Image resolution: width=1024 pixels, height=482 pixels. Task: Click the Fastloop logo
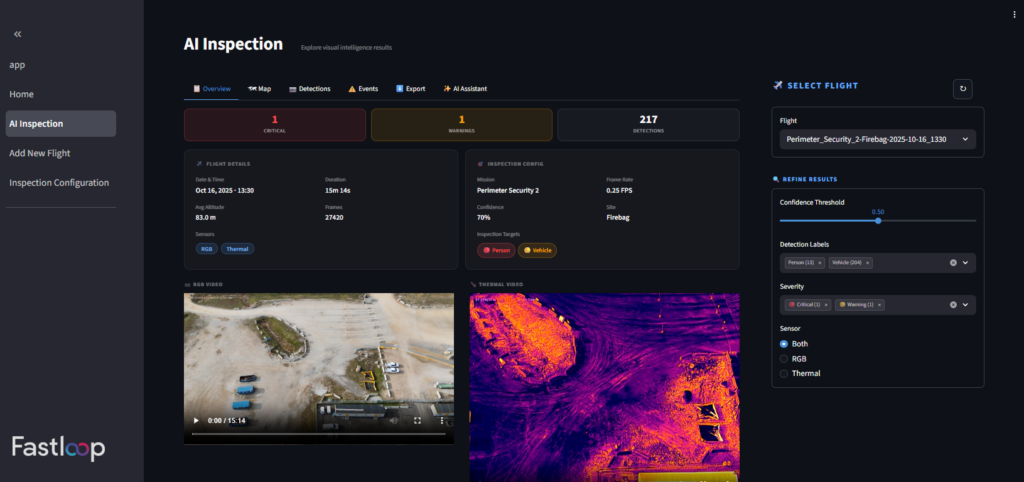click(58, 447)
